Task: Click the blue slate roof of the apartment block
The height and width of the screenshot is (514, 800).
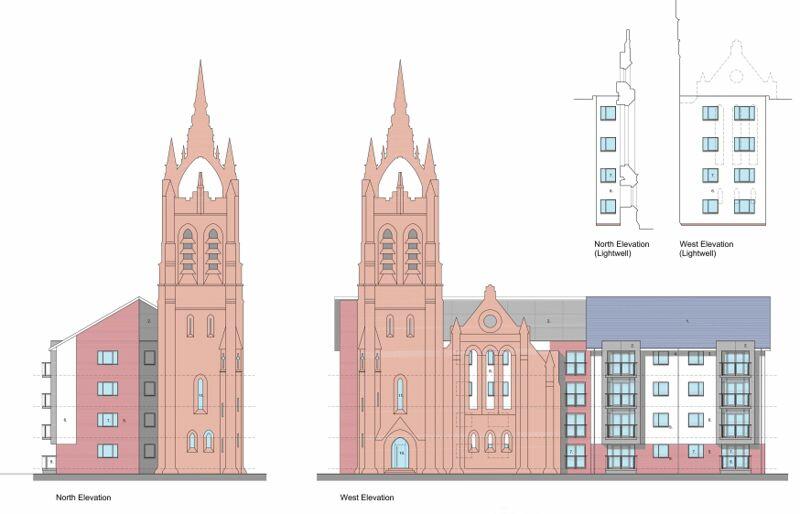Action: 677,322
